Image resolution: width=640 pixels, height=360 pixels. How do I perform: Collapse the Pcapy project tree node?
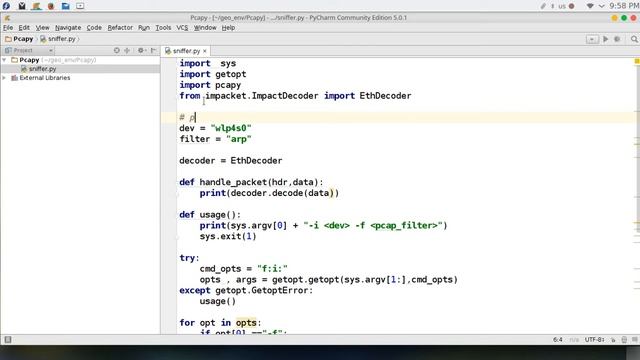pos(4,60)
